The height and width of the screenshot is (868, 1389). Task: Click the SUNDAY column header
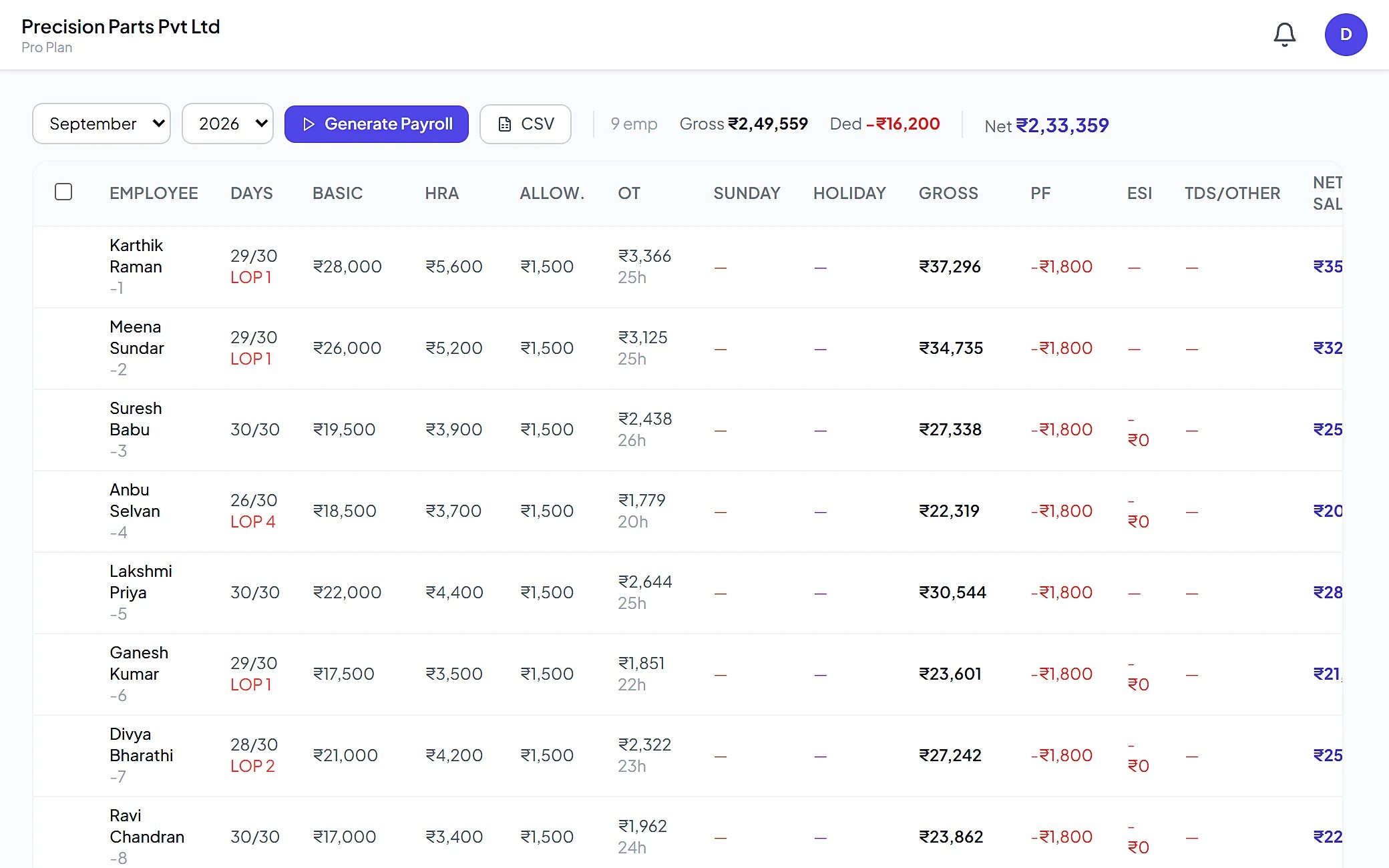pos(747,194)
